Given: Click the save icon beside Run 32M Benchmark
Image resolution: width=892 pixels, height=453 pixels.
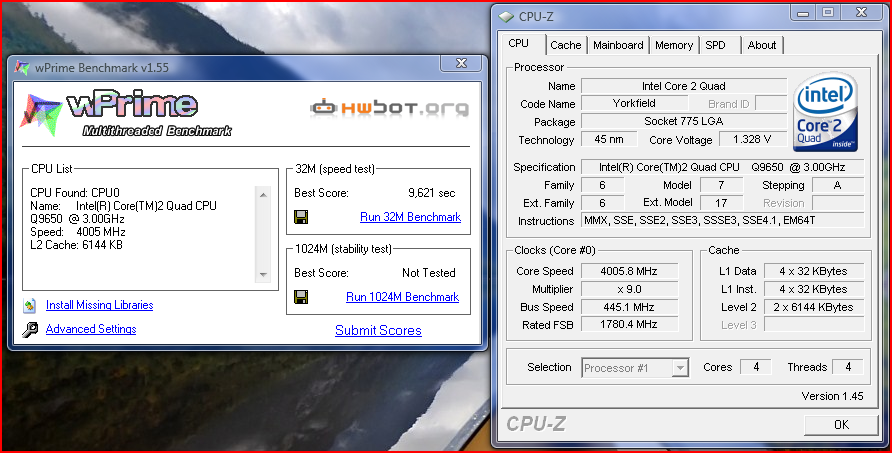Looking at the screenshot, I should 301,217.
